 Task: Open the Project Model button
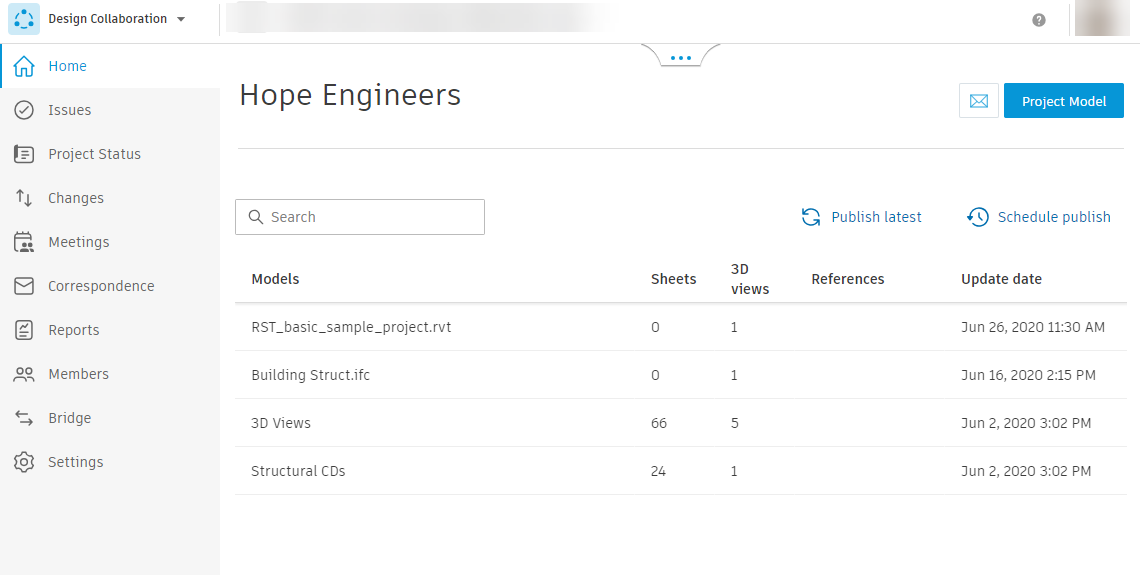(1063, 101)
